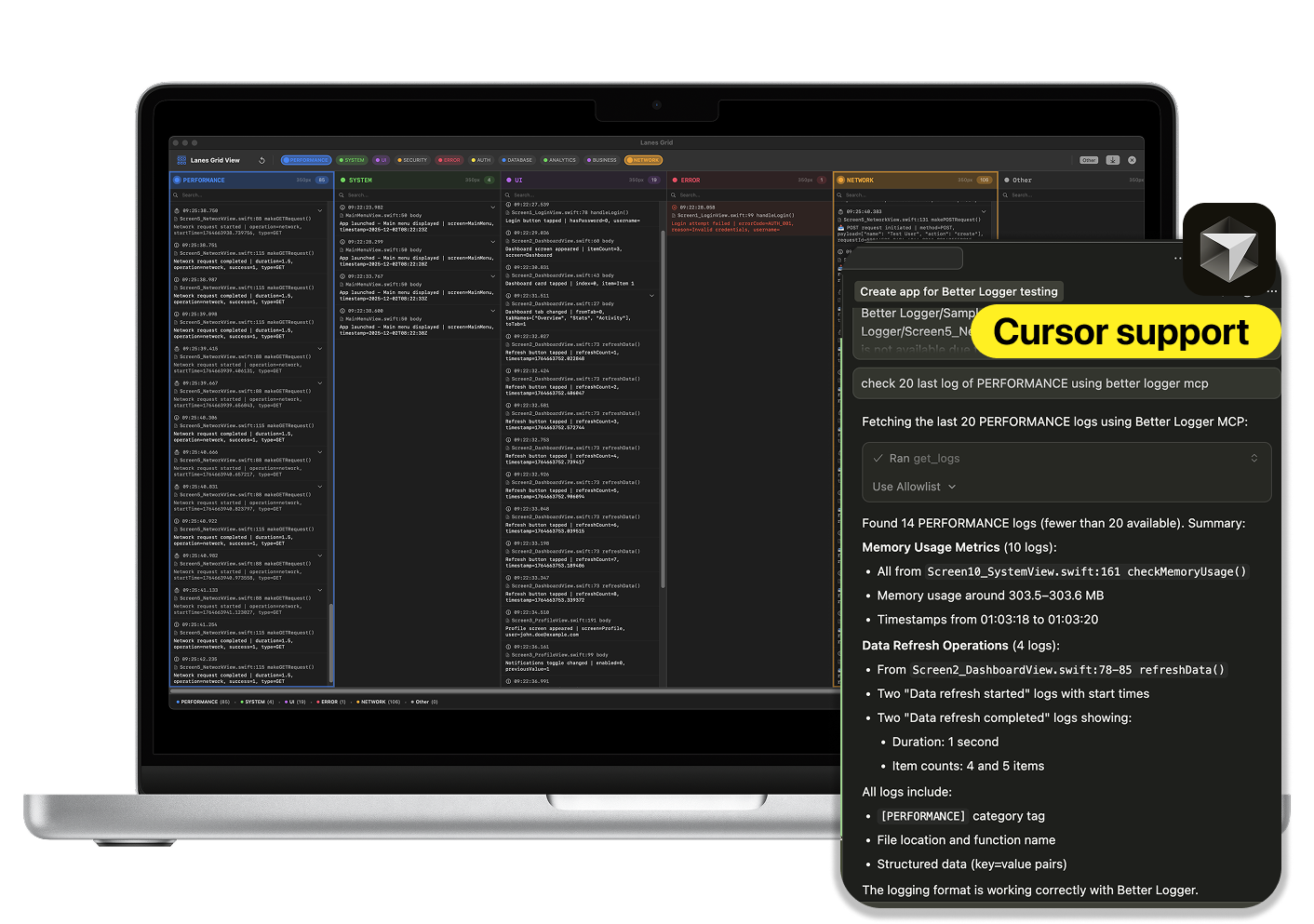Viewport: 1314px width, 924px height.
Task: Click the Lanes Grid View icon
Action: click(181, 160)
